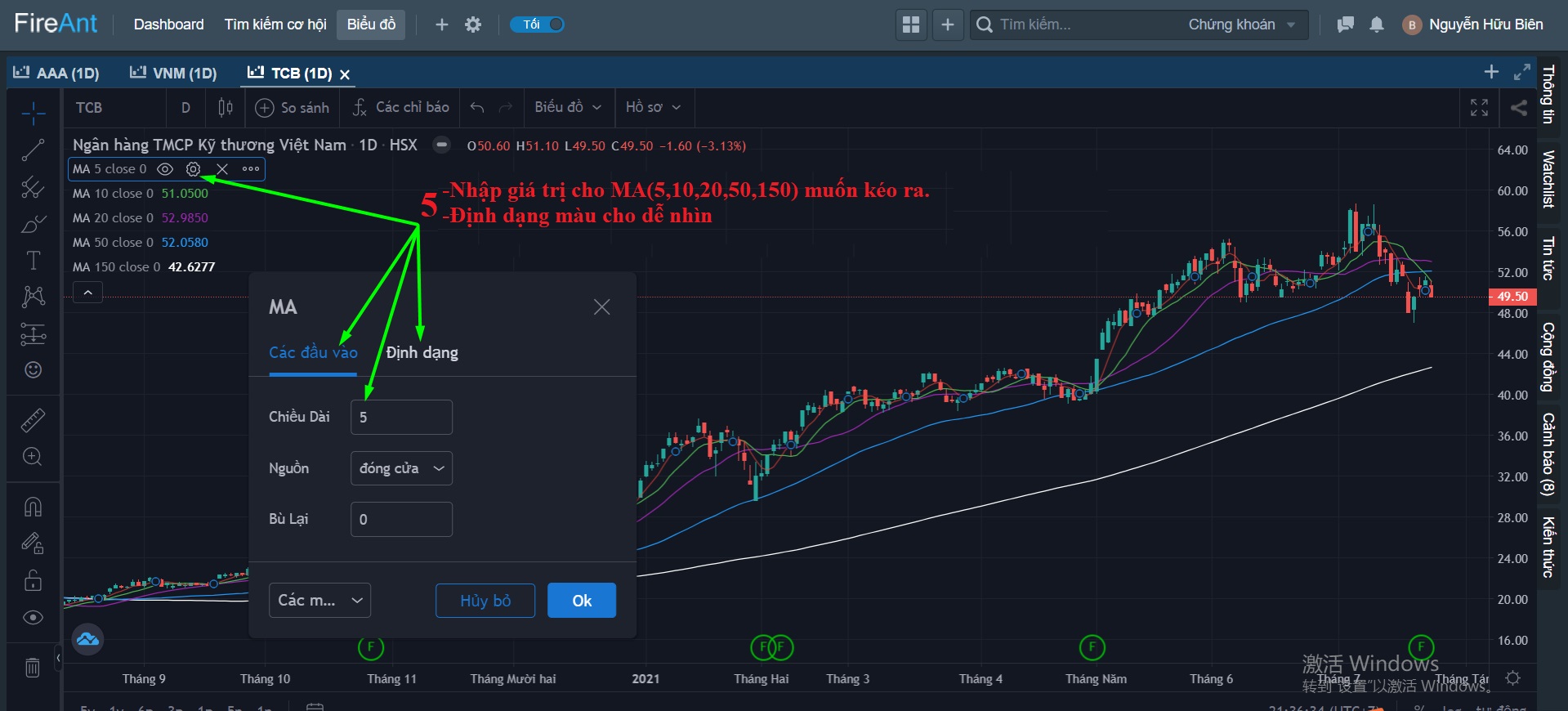1568x711 pixels.
Task: Click the notification bell icon
Action: pyautogui.click(x=1377, y=25)
